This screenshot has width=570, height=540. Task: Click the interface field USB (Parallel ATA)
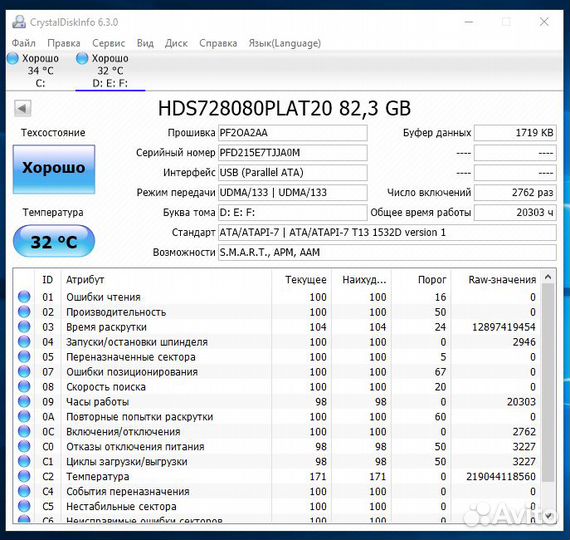[x=293, y=172]
